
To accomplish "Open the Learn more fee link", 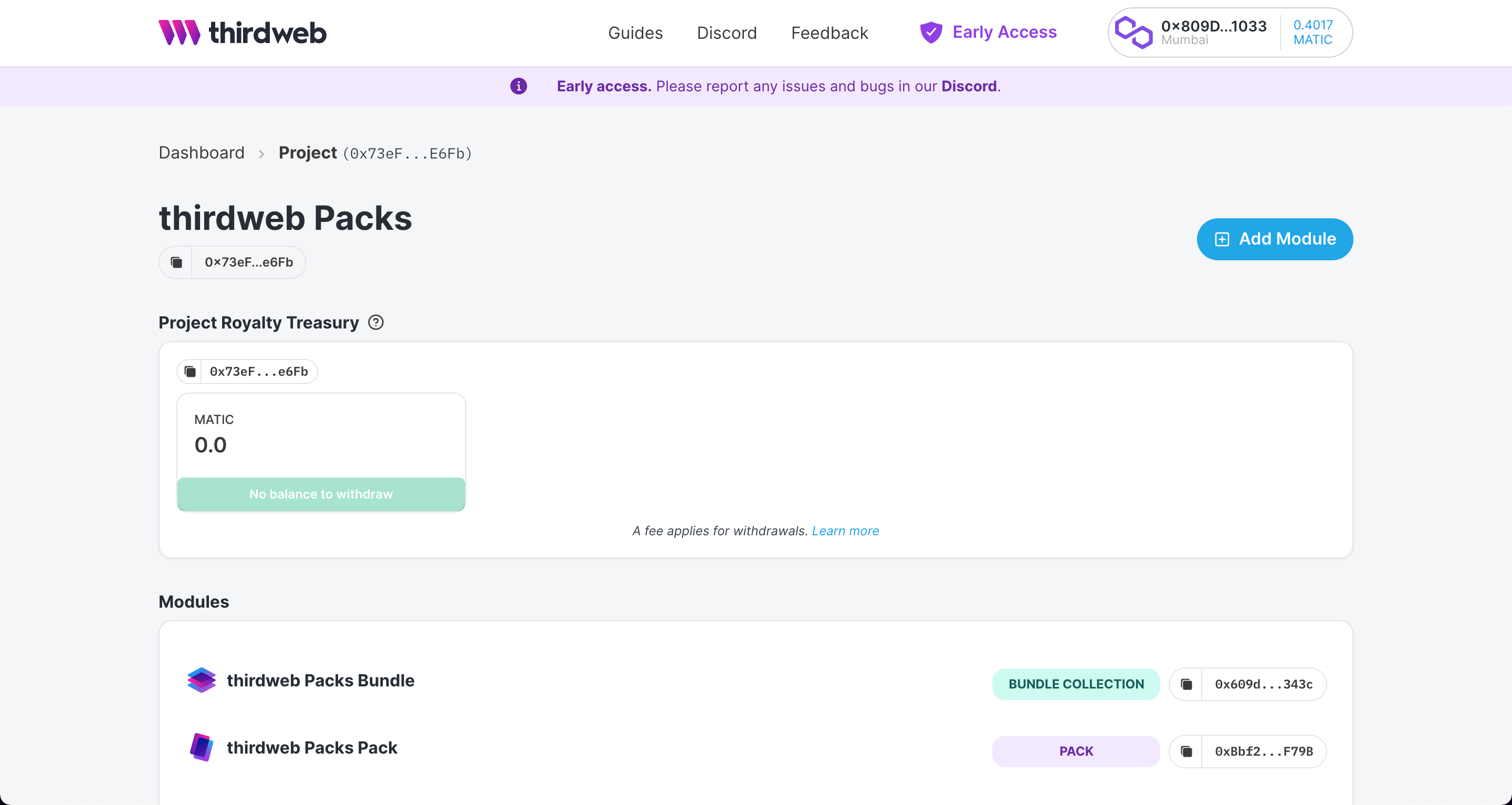I will coord(845,531).
